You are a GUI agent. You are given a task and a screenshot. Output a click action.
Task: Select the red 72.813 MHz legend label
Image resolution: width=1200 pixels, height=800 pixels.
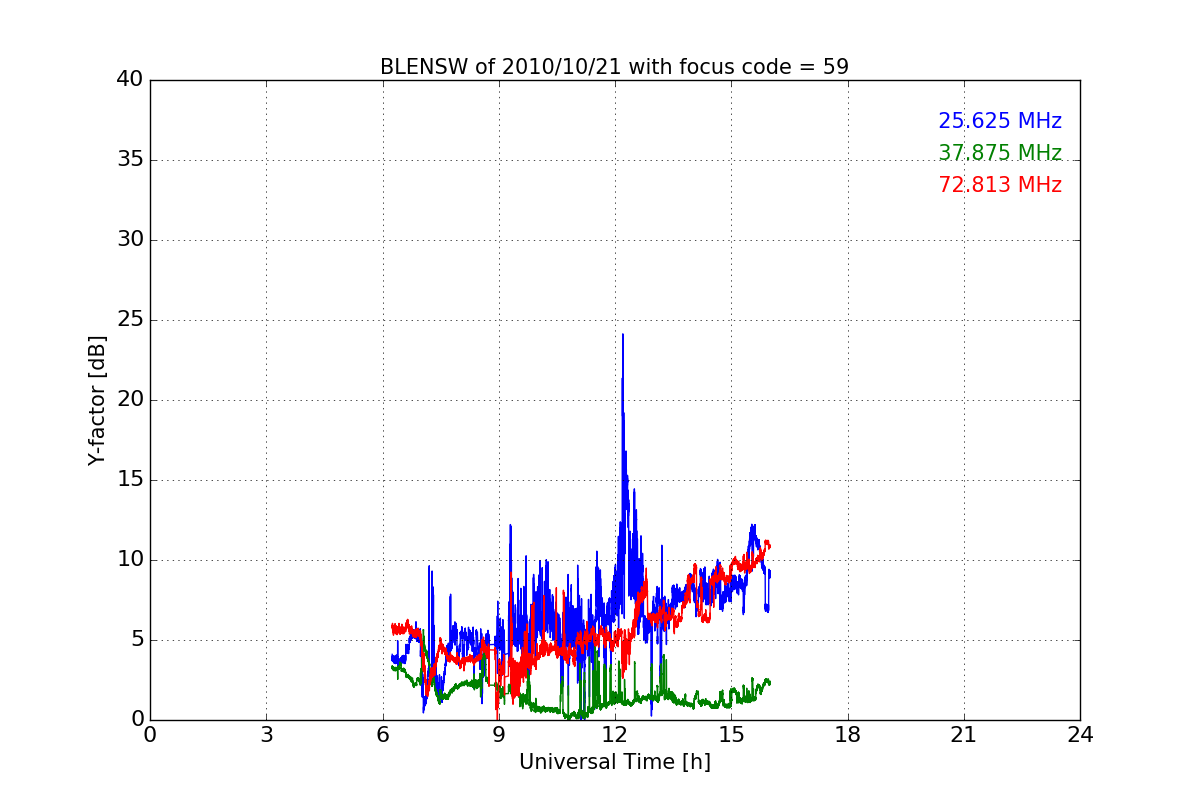coord(1000,185)
